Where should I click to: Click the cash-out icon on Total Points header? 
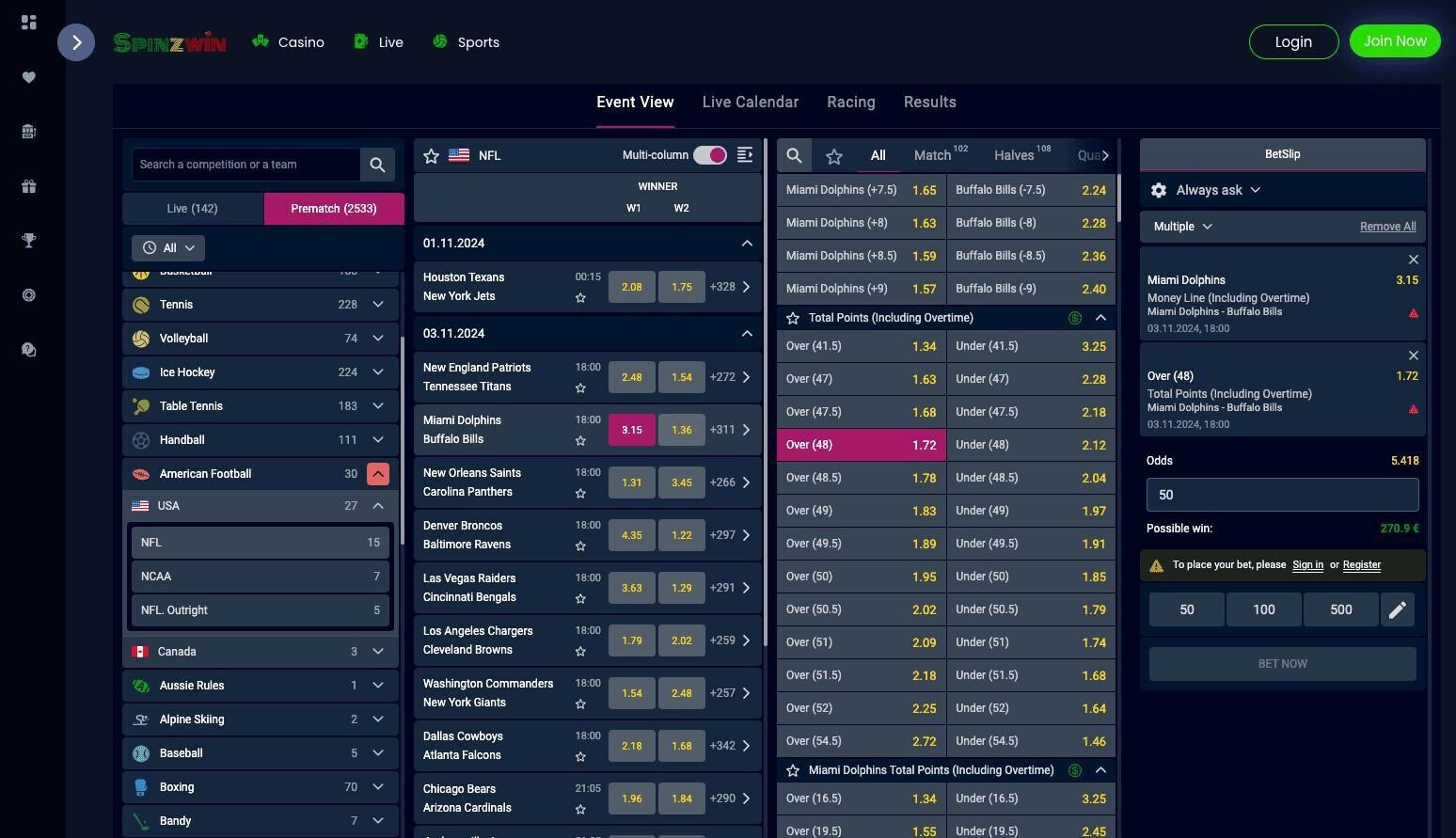pos(1075,318)
